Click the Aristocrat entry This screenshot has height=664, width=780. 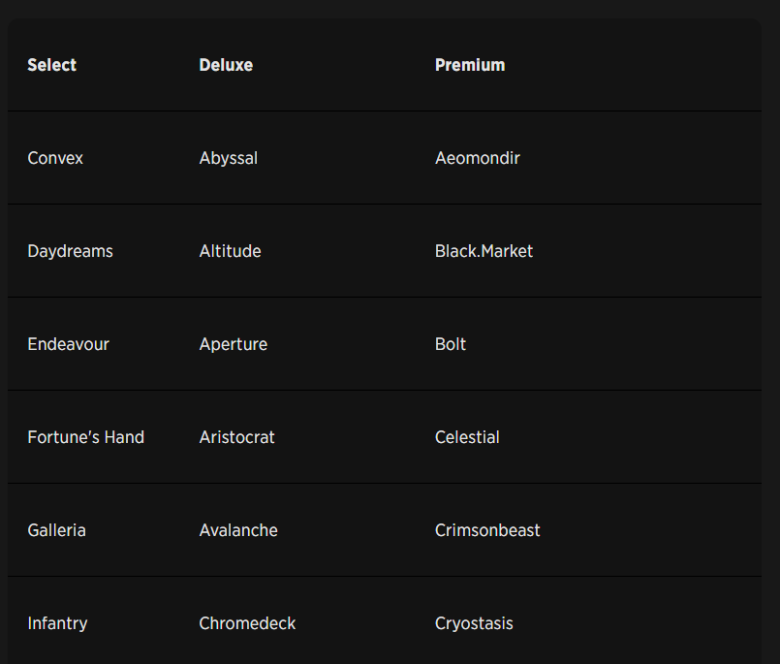tap(237, 437)
